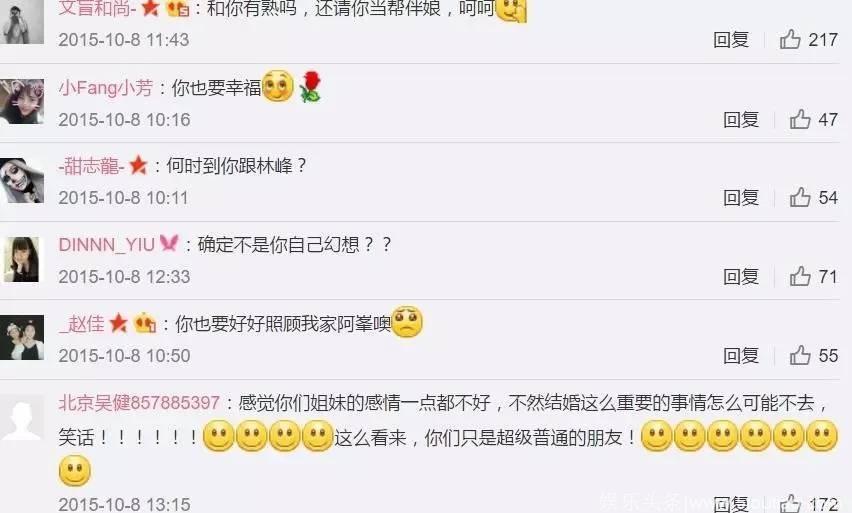The height and width of the screenshot is (513, 852).
Task: Open 小Fang小芳's profile via username
Action: point(106,87)
